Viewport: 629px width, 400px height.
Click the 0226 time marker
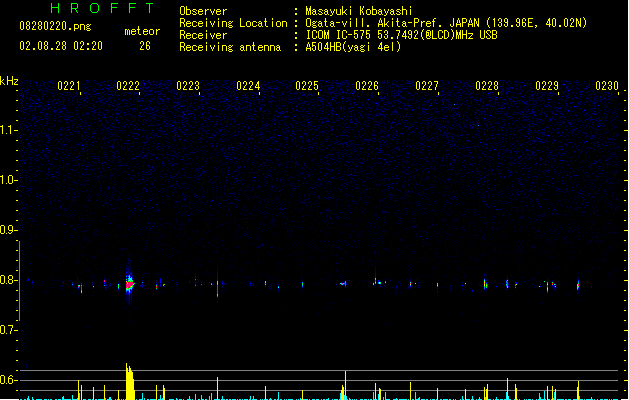point(367,86)
